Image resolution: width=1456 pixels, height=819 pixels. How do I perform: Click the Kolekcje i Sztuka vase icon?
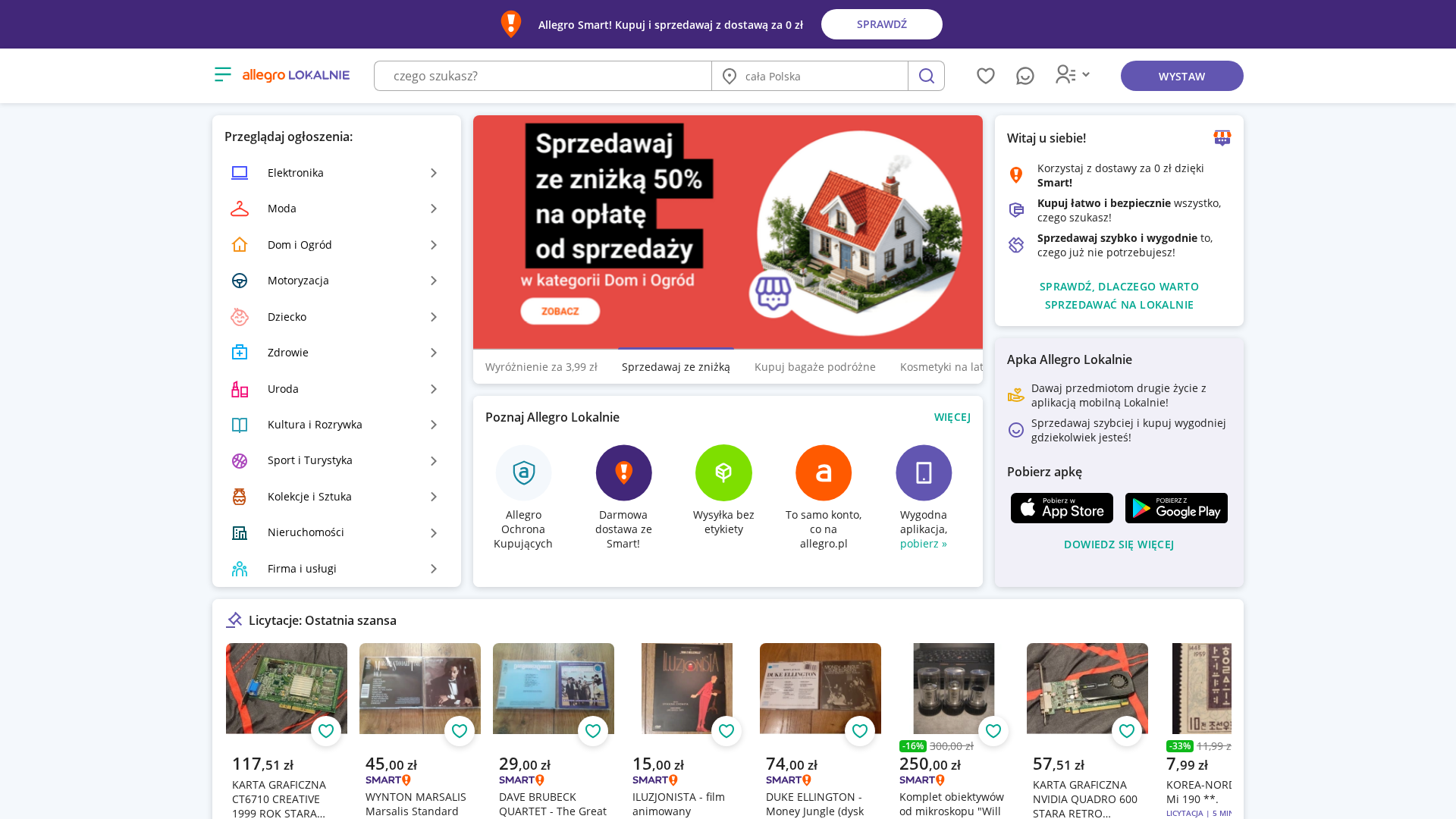[240, 497]
